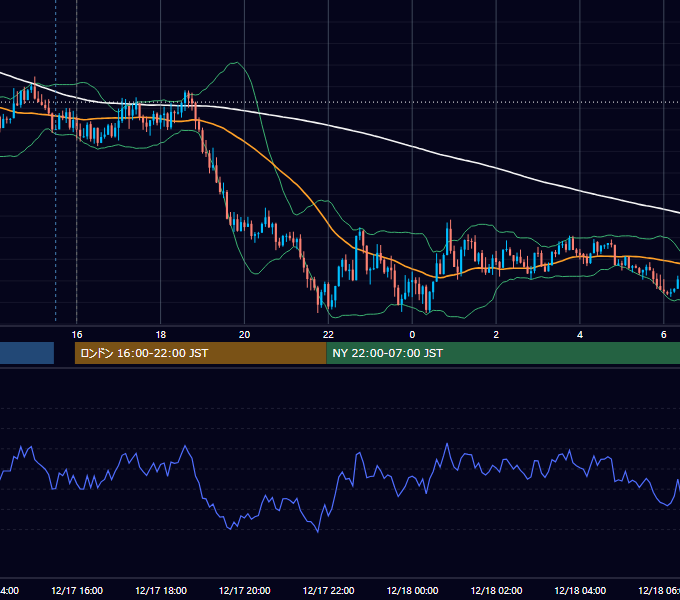Click the '22' hour axis label

click(328, 335)
